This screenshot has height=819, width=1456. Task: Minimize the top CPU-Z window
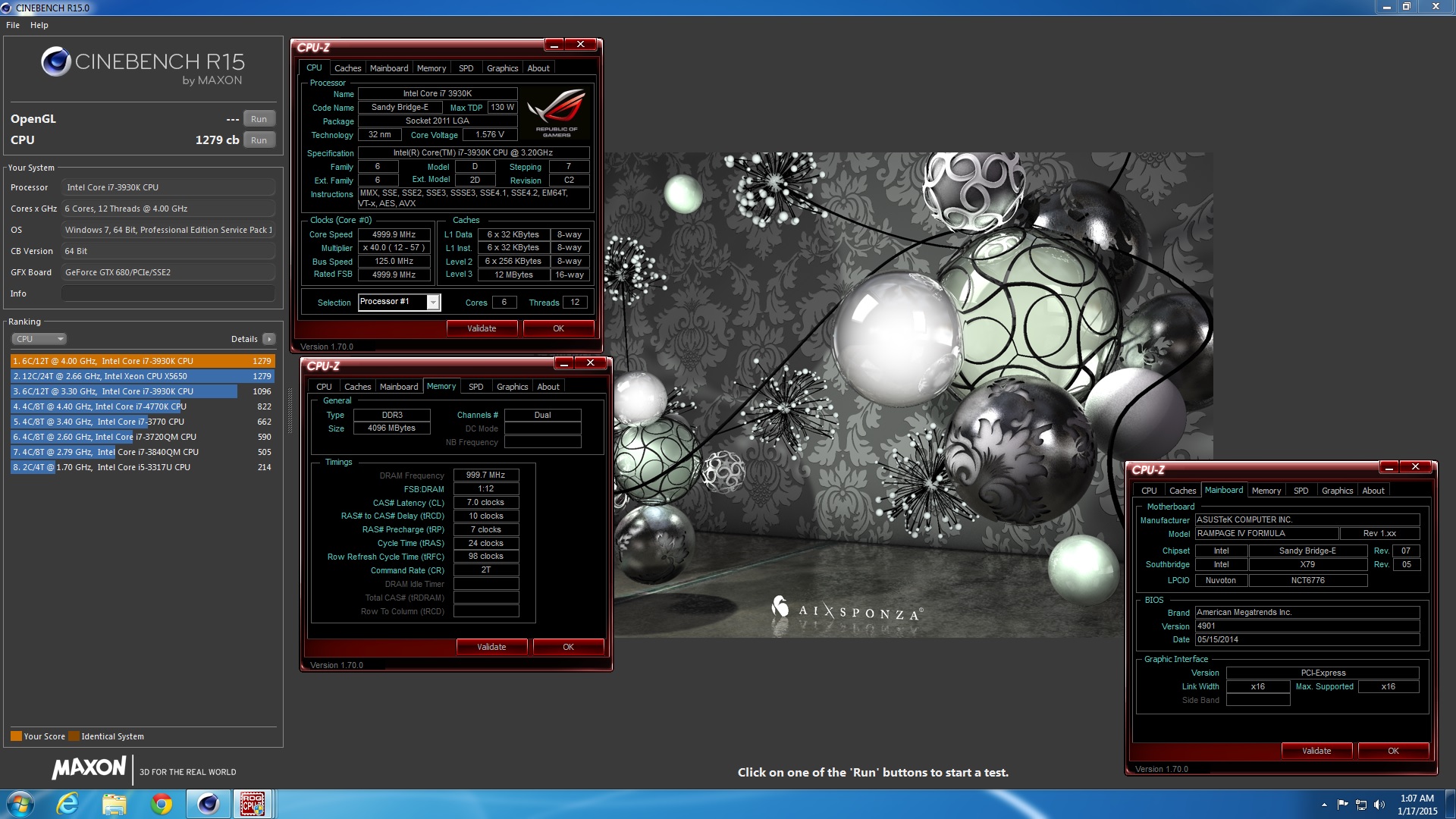[x=554, y=45]
